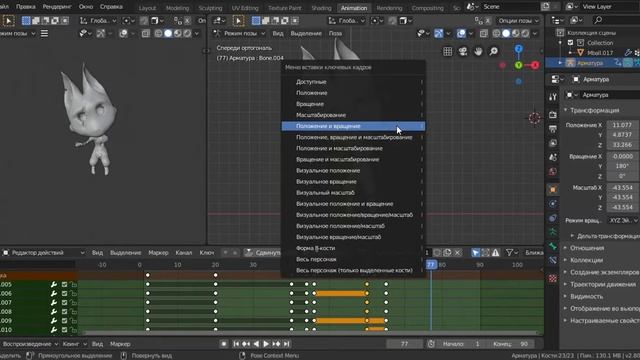Open the Опции позы options button

(x=519, y=20)
